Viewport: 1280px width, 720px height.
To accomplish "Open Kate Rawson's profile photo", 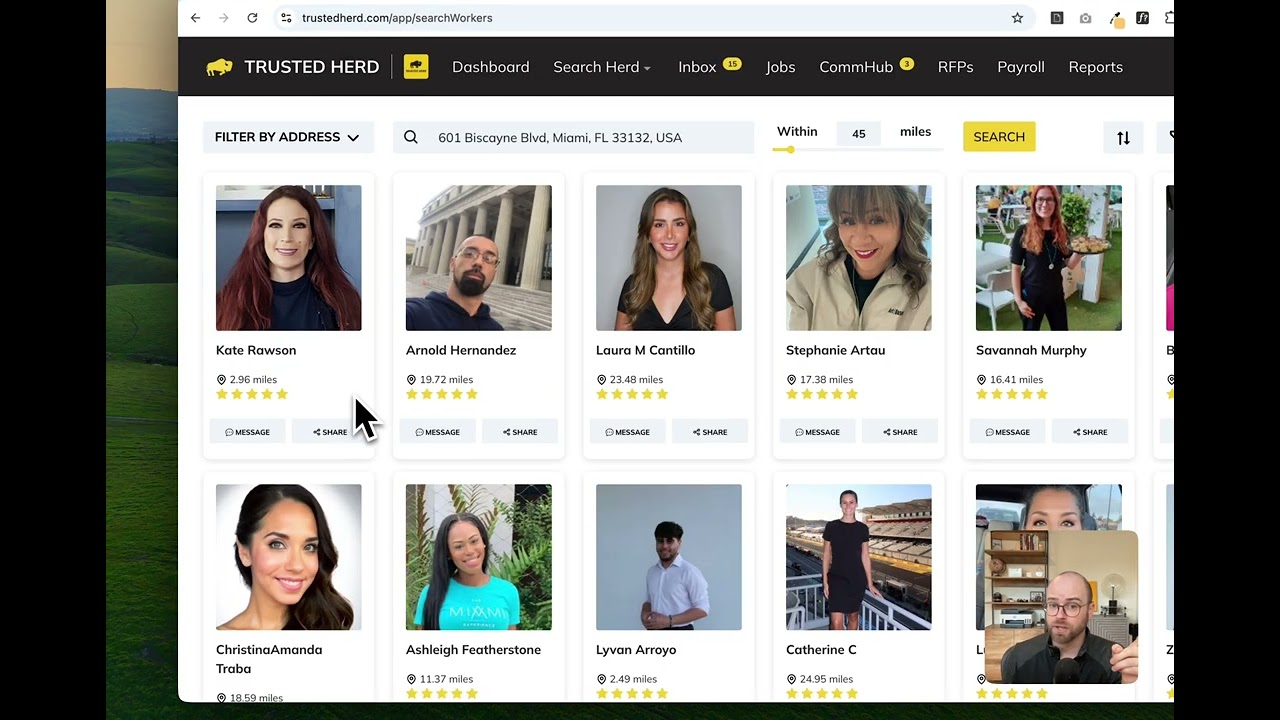I will 288,258.
